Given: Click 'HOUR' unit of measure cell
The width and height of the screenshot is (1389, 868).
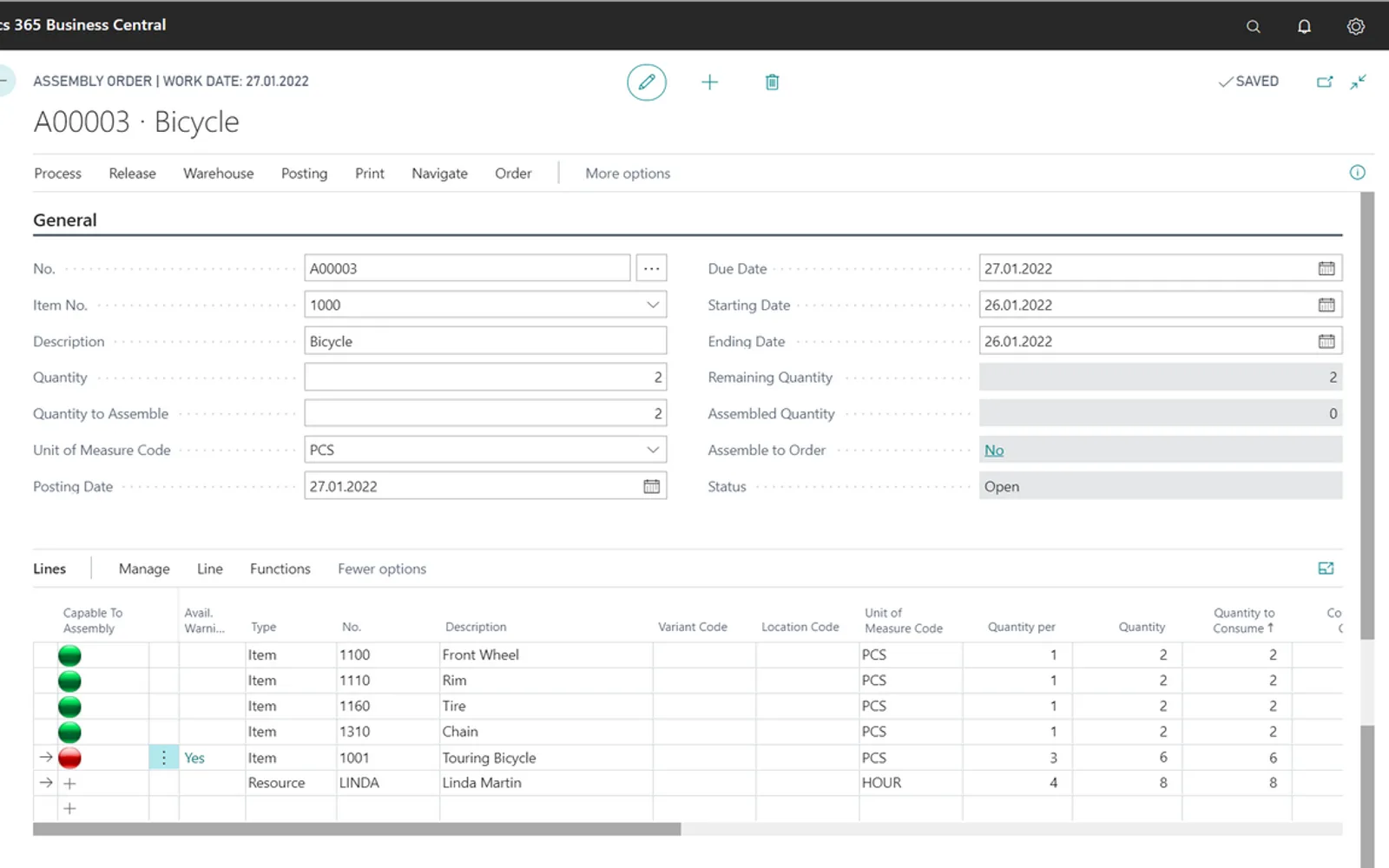Looking at the screenshot, I should click(911, 783).
